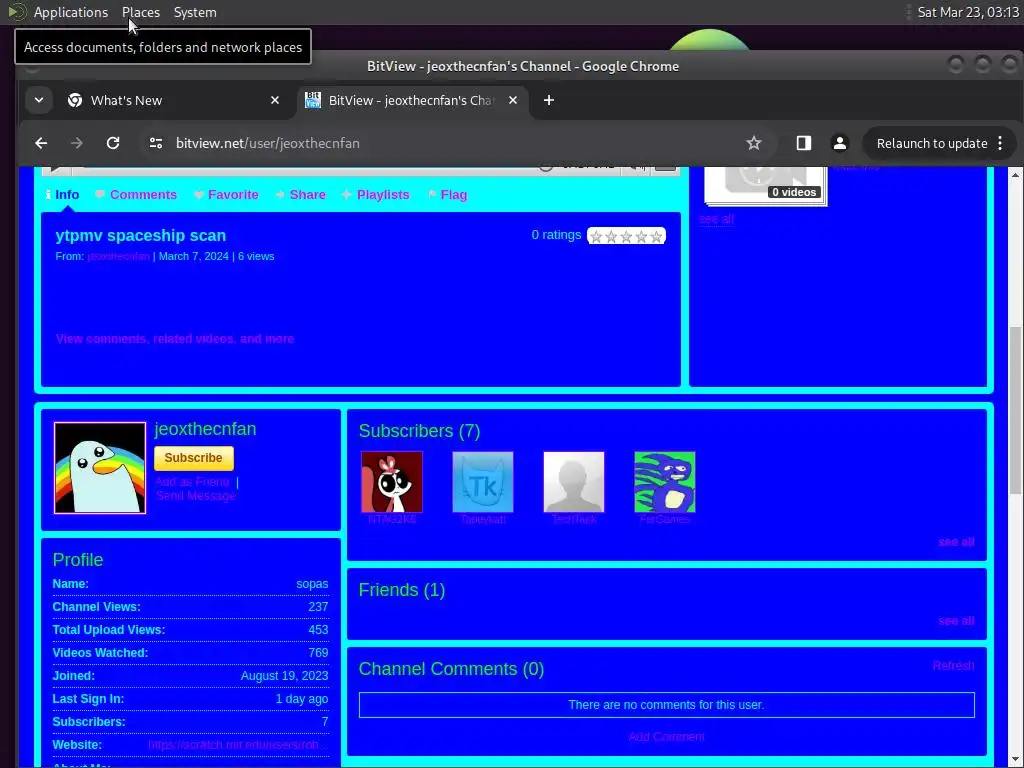Open the Chrome three-dot menu
Image resolution: width=1024 pixels, height=768 pixels.
tap(1000, 143)
